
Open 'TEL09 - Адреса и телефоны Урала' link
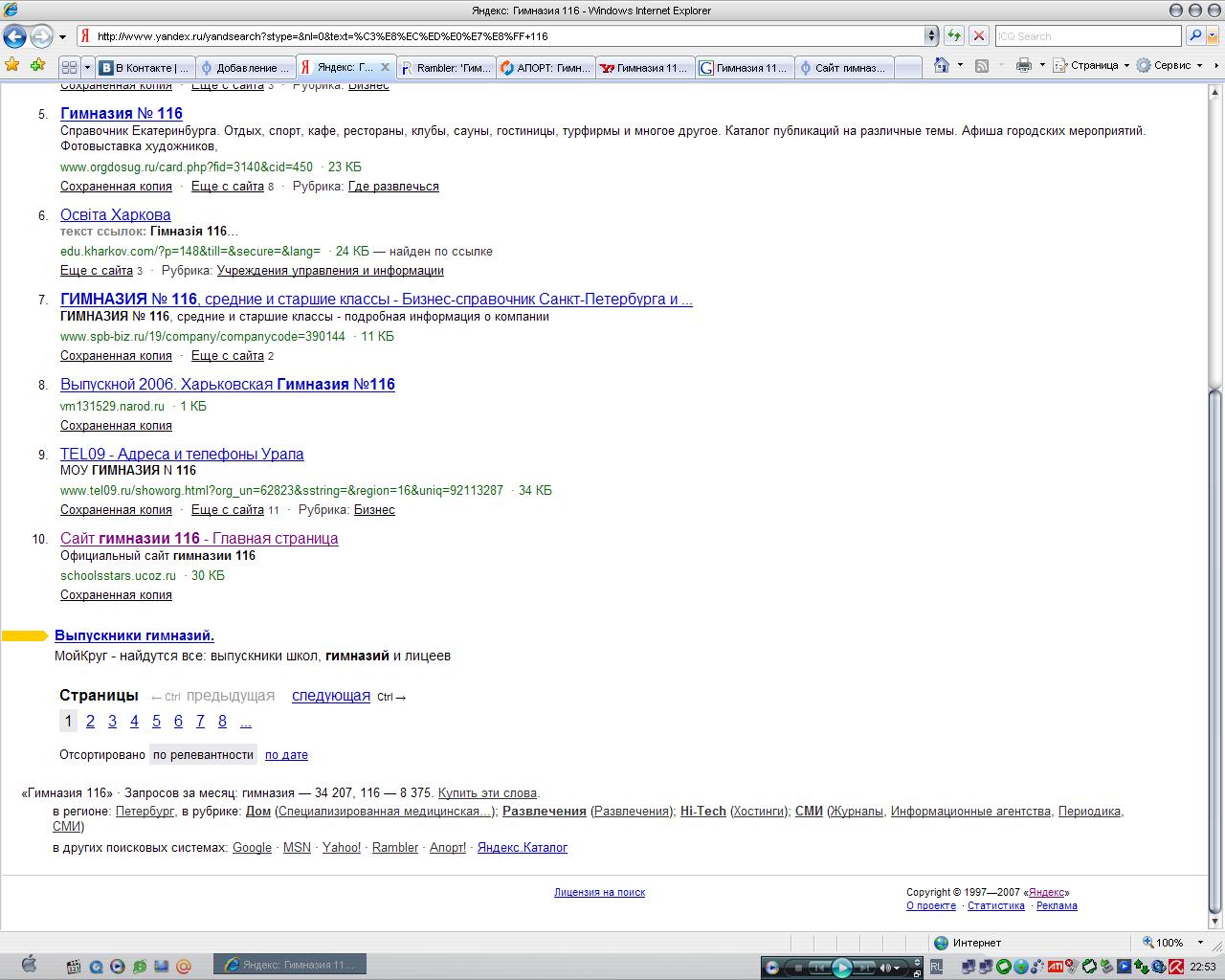tap(182, 454)
